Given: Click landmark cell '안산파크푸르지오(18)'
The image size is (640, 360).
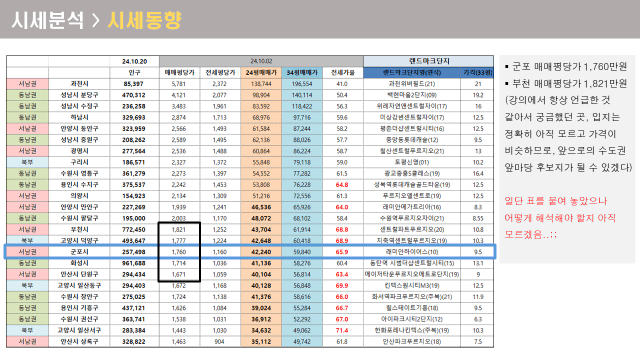Looking at the screenshot, I should (412, 342).
